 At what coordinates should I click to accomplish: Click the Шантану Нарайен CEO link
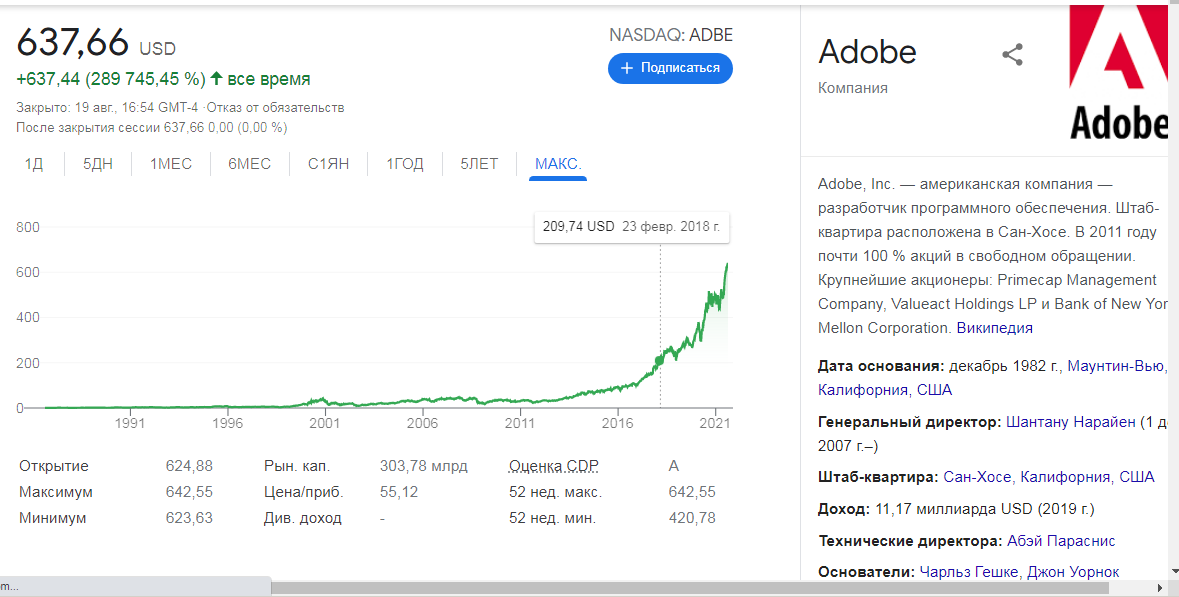click(1070, 422)
